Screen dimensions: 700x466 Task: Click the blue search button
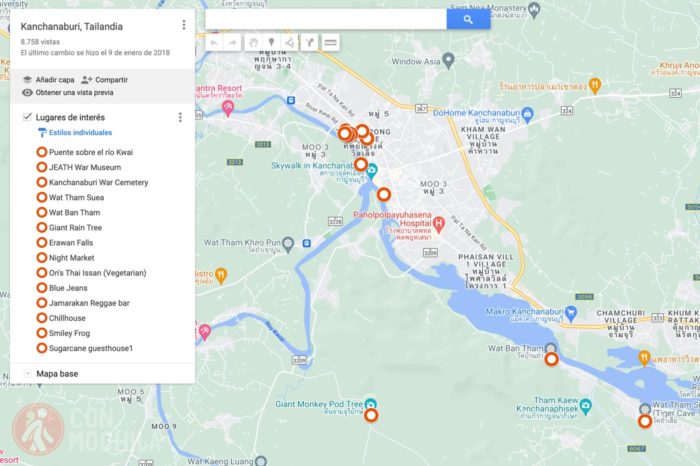pos(468,19)
